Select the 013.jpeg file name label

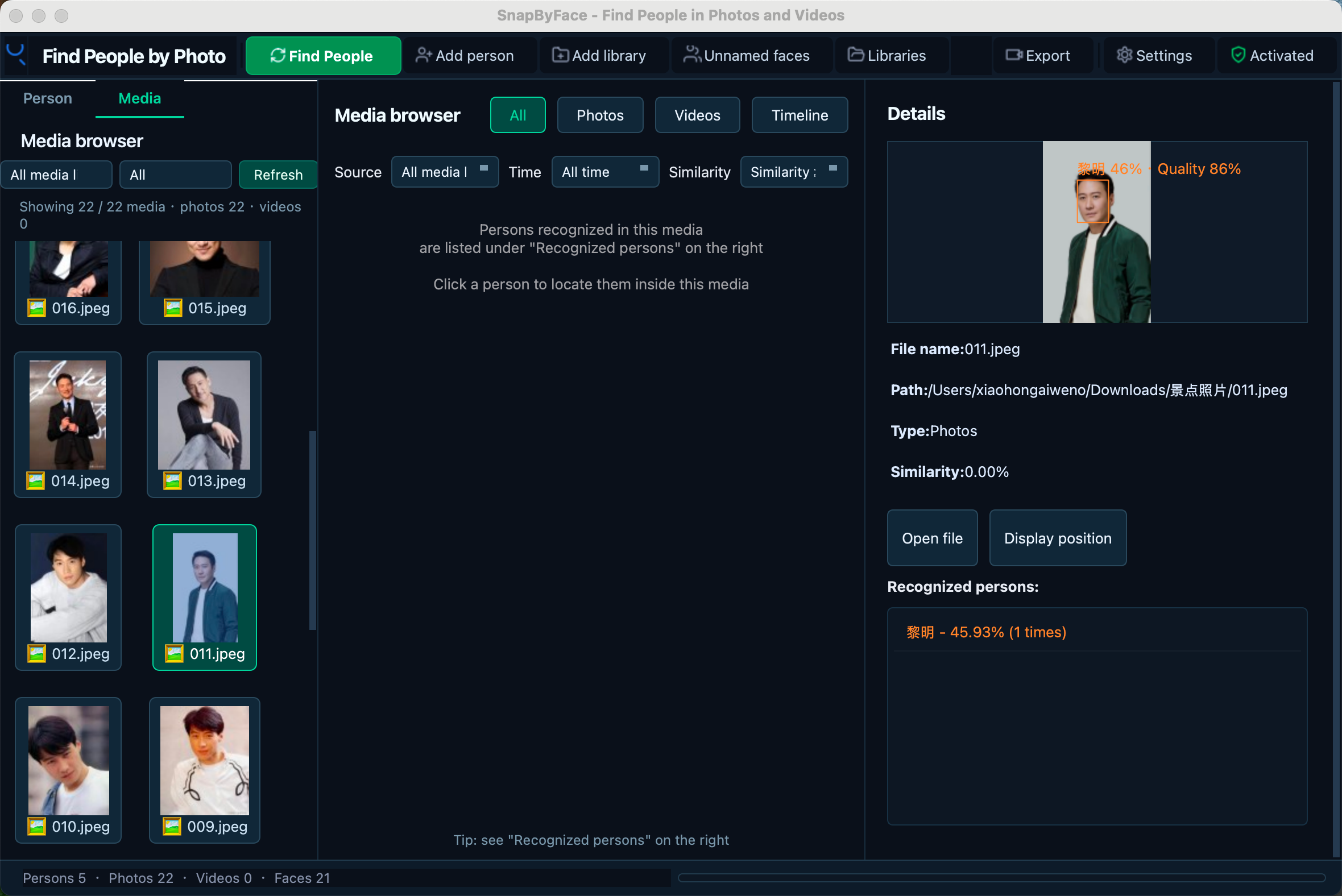pos(217,481)
